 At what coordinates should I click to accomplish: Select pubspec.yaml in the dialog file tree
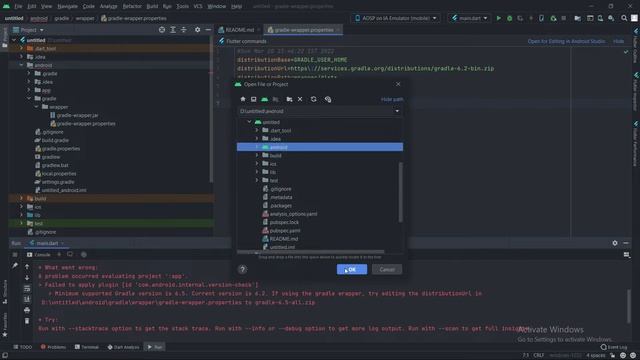click(285, 230)
